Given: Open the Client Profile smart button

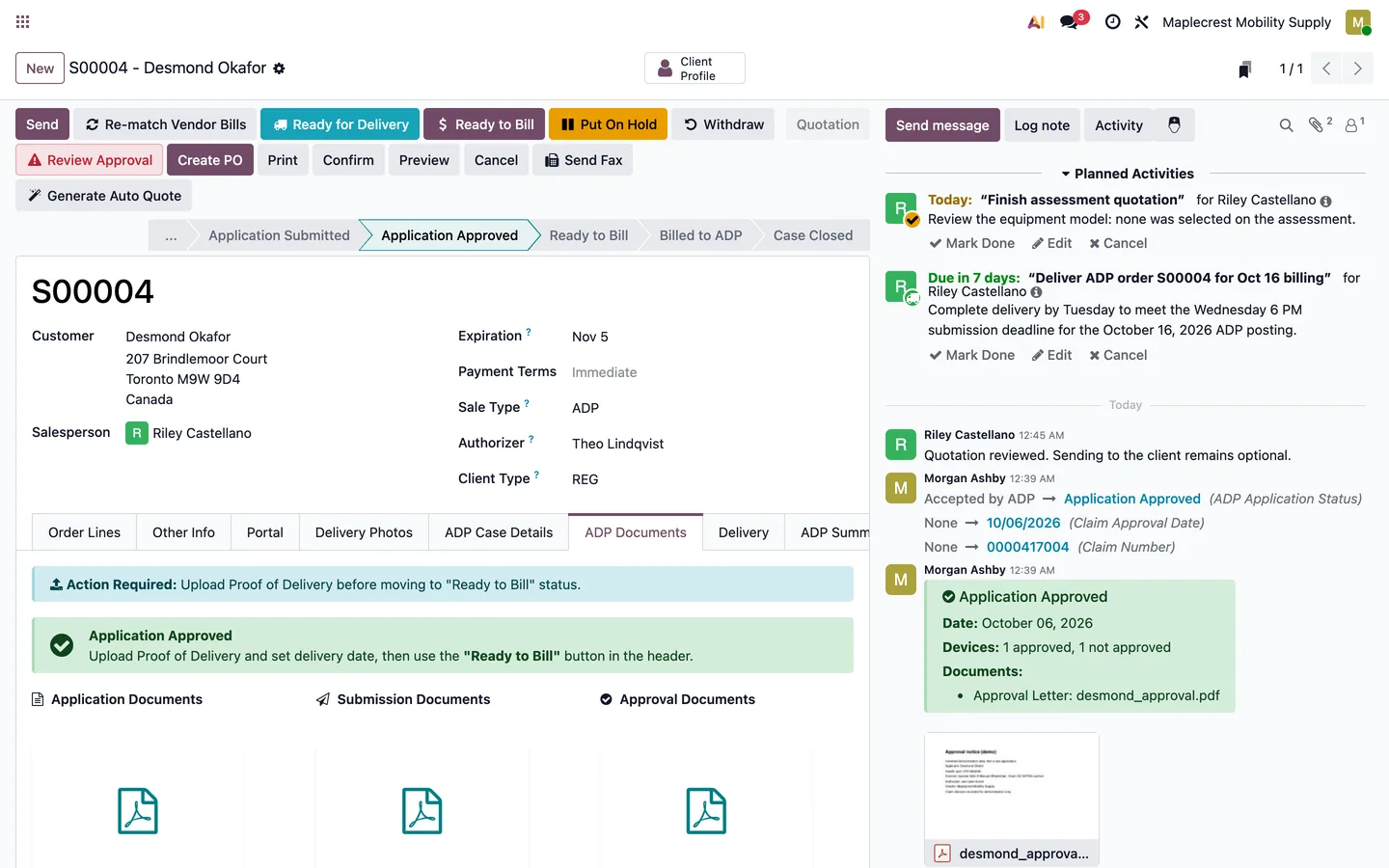Looking at the screenshot, I should click(694, 68).
